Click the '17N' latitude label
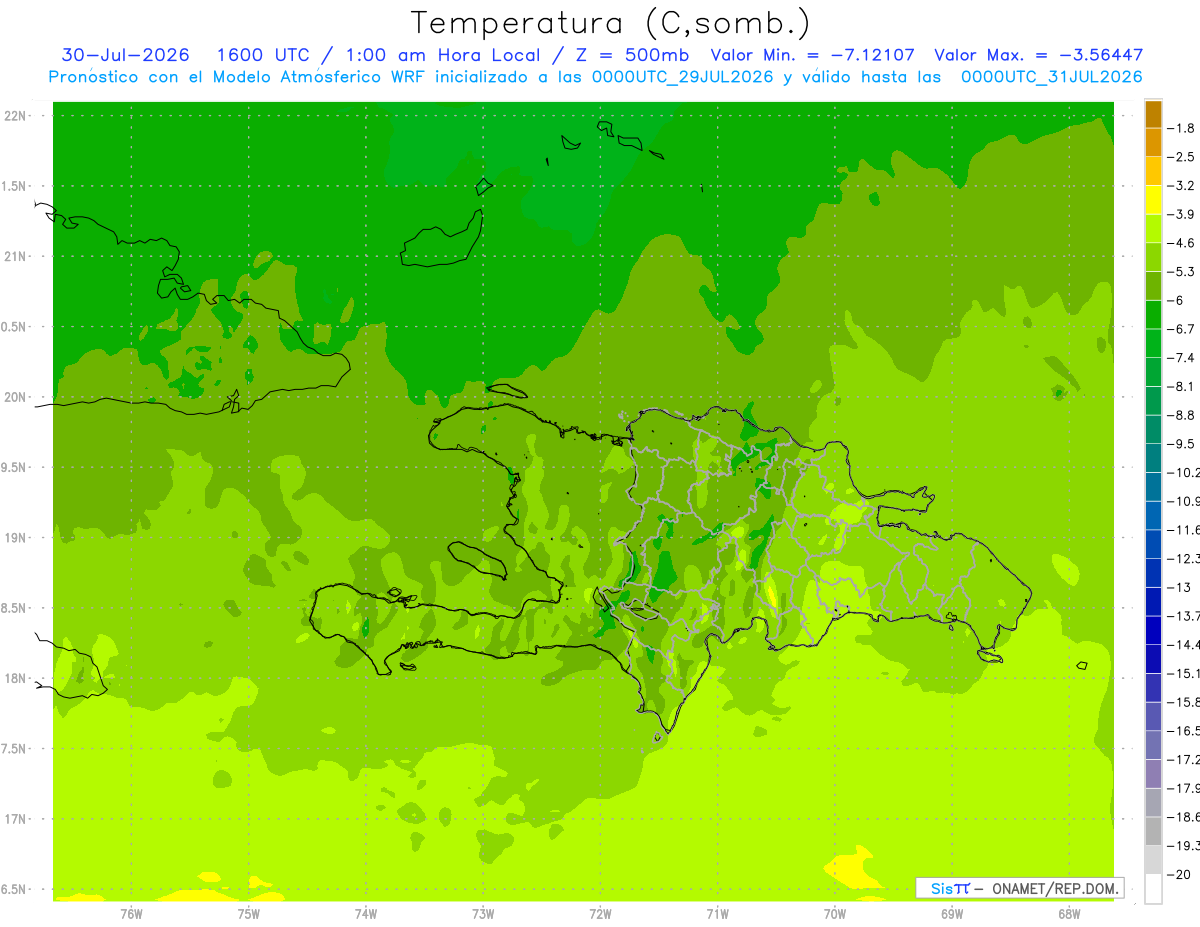 point(17,820)
